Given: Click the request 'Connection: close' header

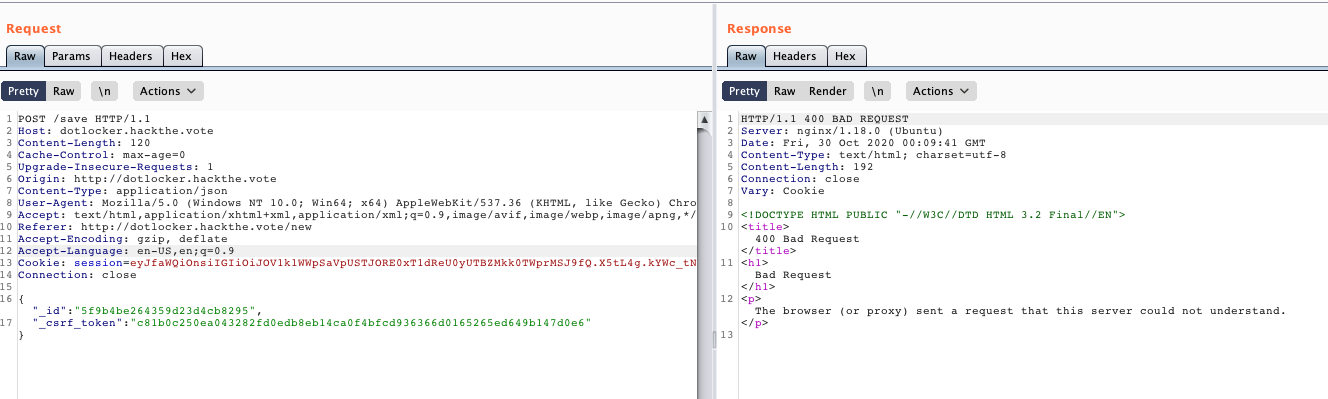Looking at the screenshot, I should point(77,275).
